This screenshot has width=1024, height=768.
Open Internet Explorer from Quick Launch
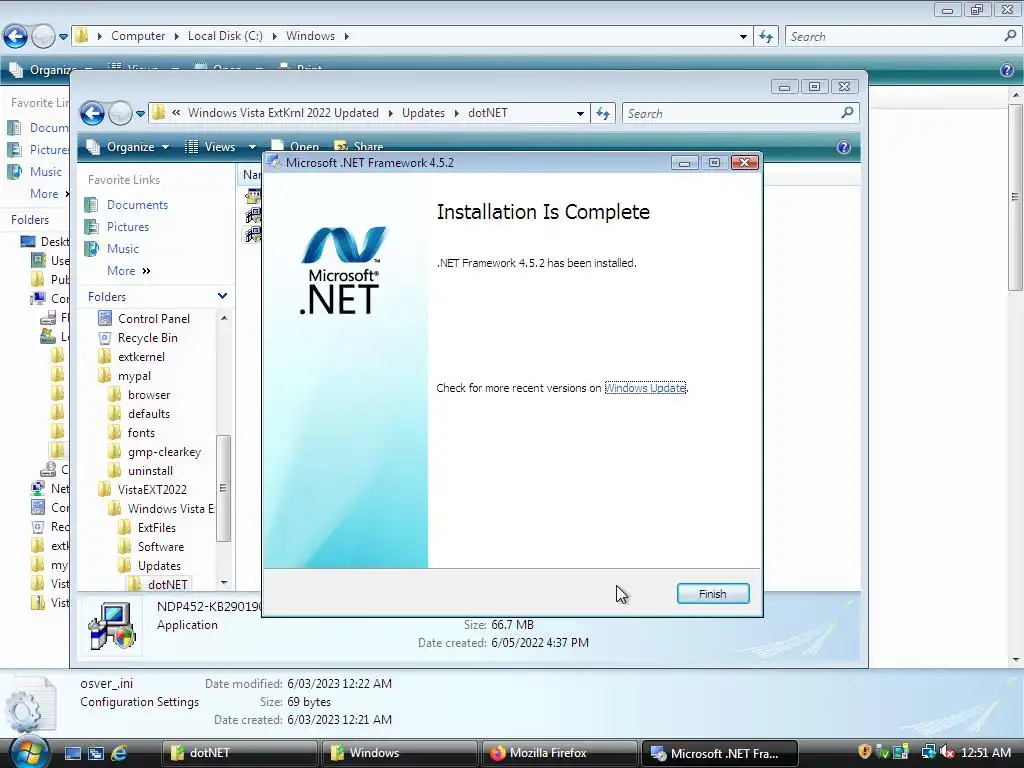point(119,753)
